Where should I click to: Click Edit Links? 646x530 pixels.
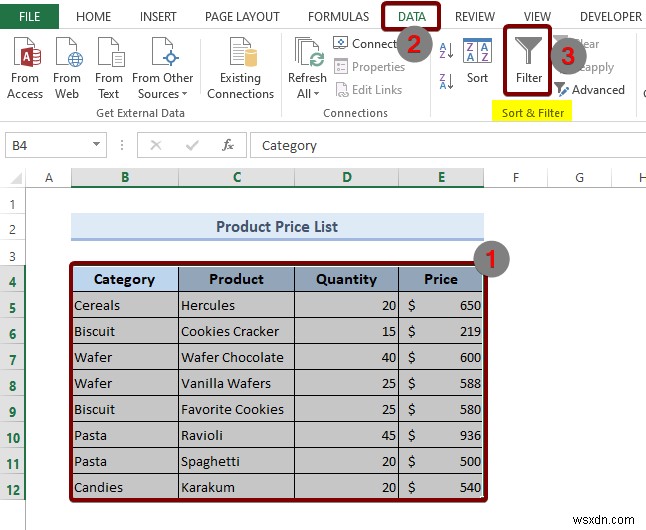point(369,90)
